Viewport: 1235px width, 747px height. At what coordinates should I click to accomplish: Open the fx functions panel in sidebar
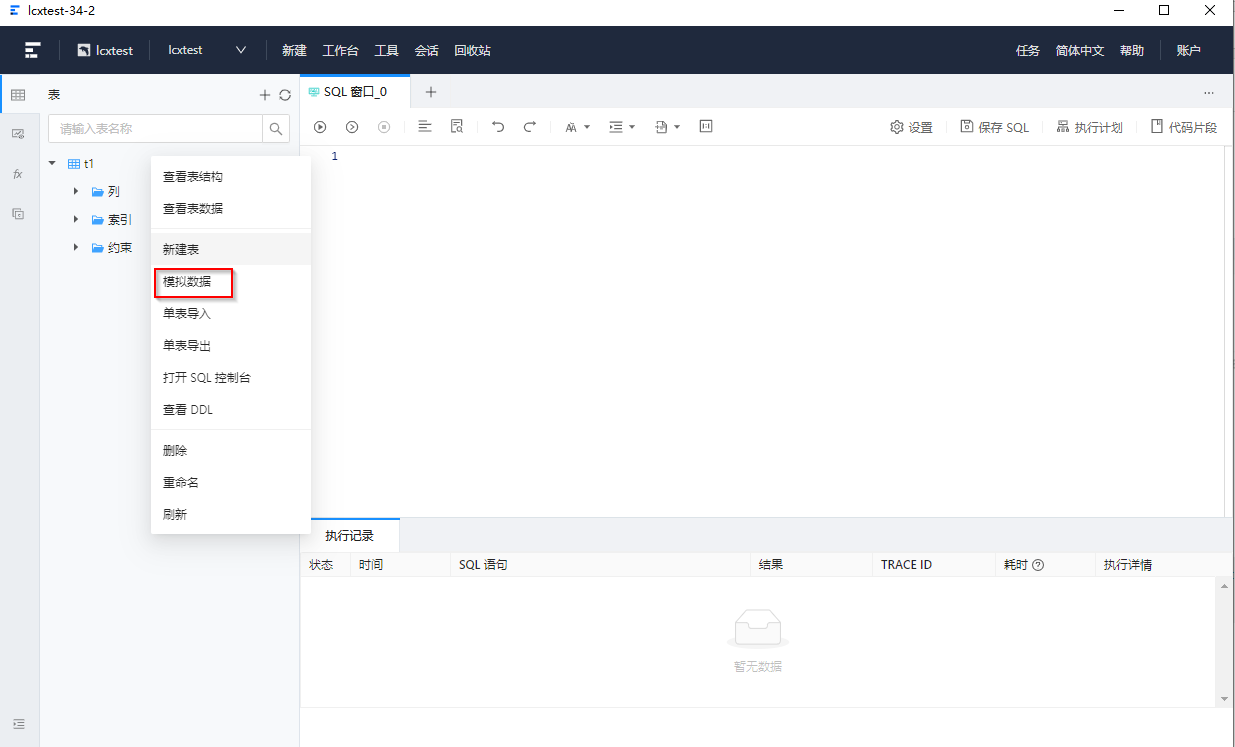click(x=17, y=174)
